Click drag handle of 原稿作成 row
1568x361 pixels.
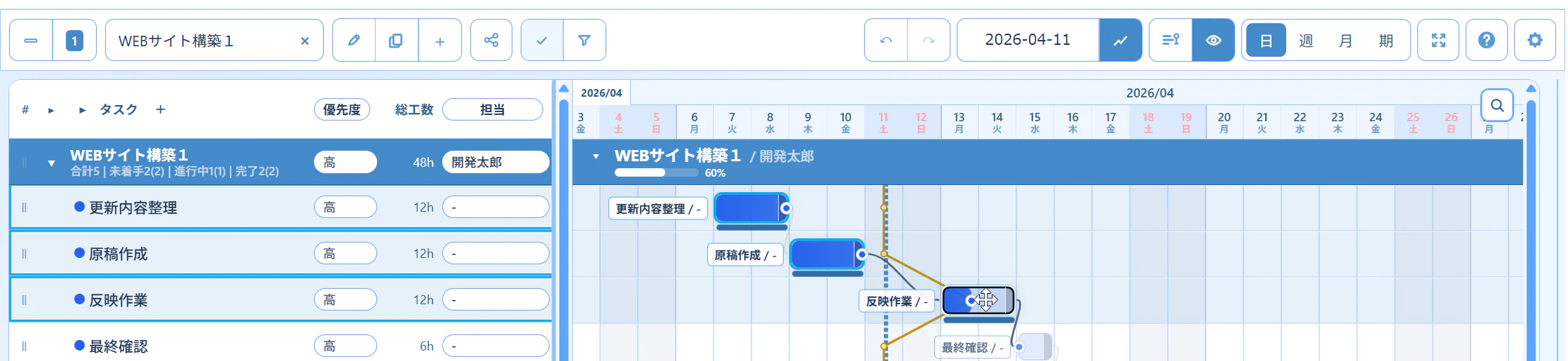(25, 254)
